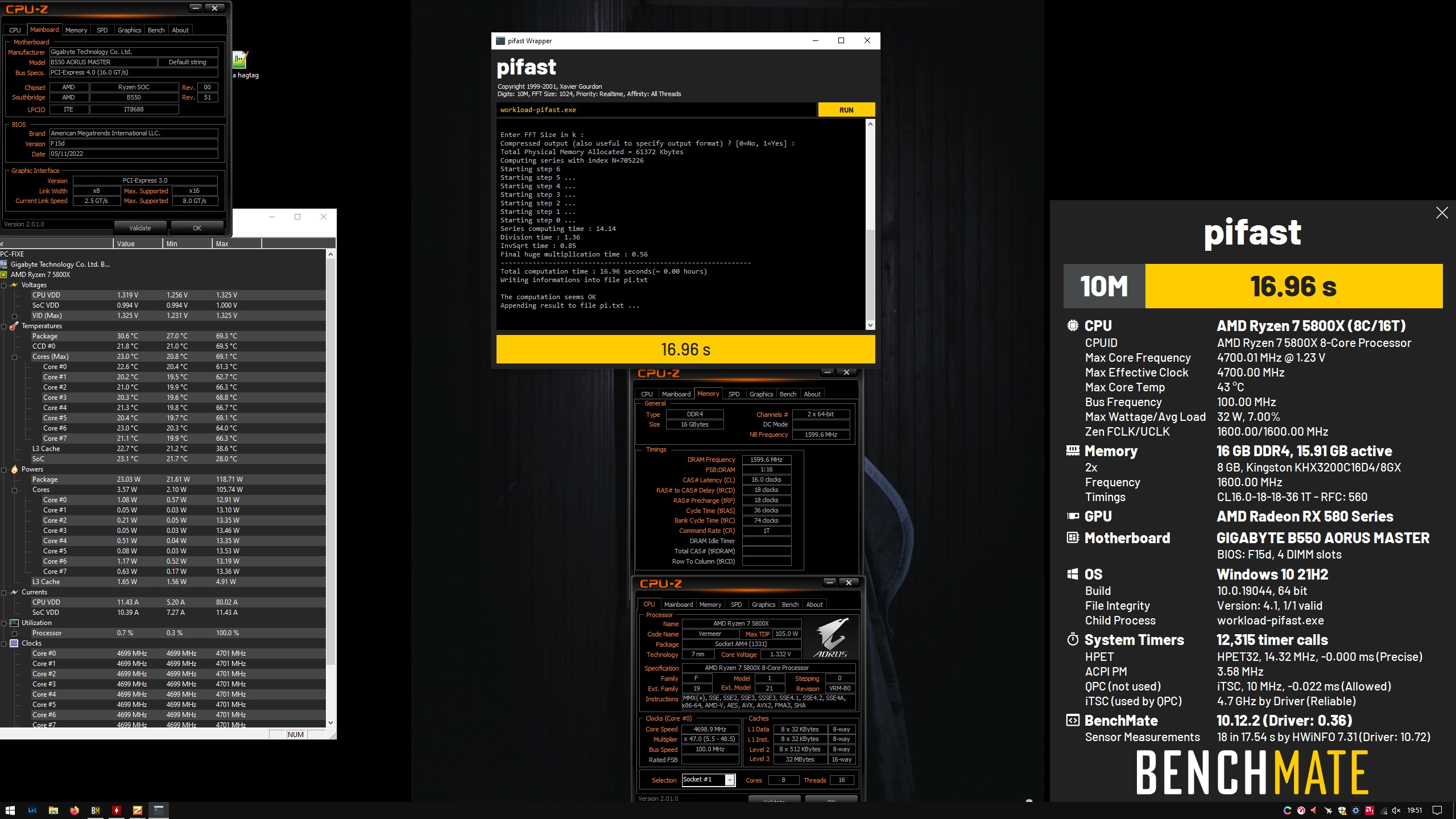Click the AMD Ryzen 7 5800X chip icon

tap(4, 275)
